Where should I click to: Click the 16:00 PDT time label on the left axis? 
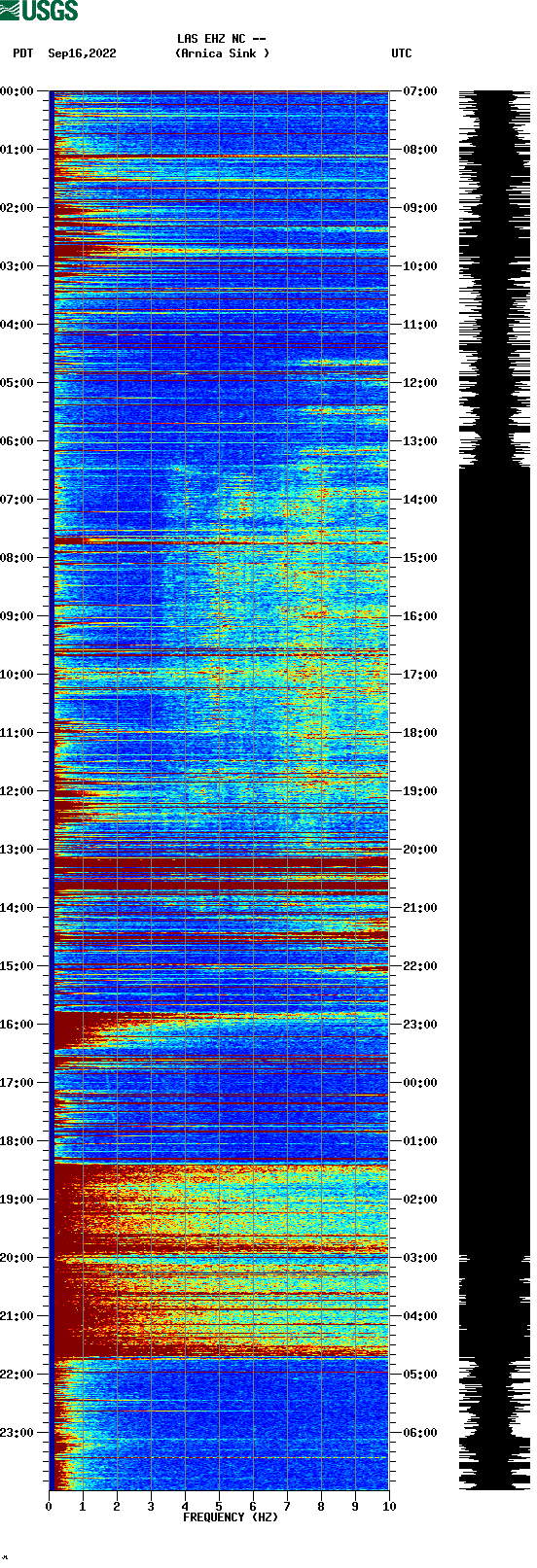pos(17,1025)
